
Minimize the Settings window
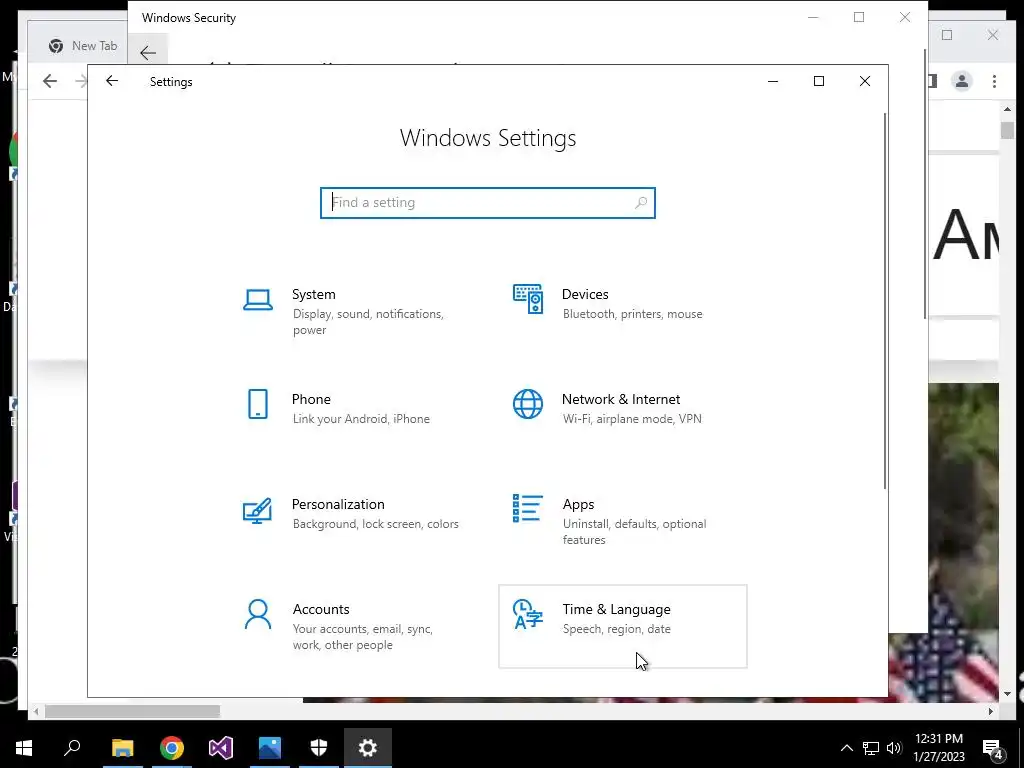coord(773,81)
